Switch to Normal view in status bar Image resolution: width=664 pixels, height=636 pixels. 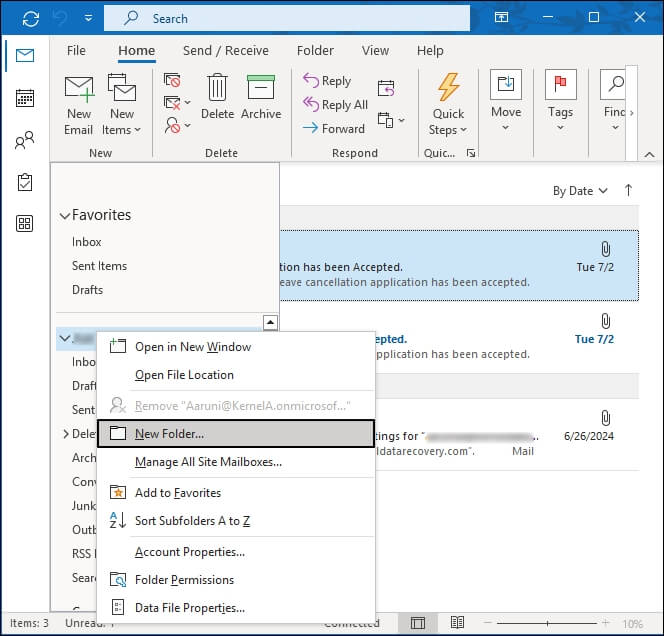[418, 623]
